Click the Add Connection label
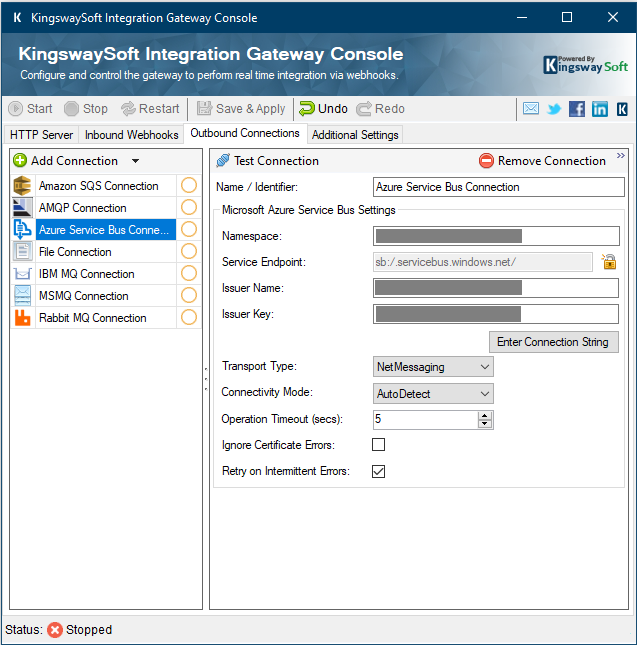637x645 pixels. (74, 161)
